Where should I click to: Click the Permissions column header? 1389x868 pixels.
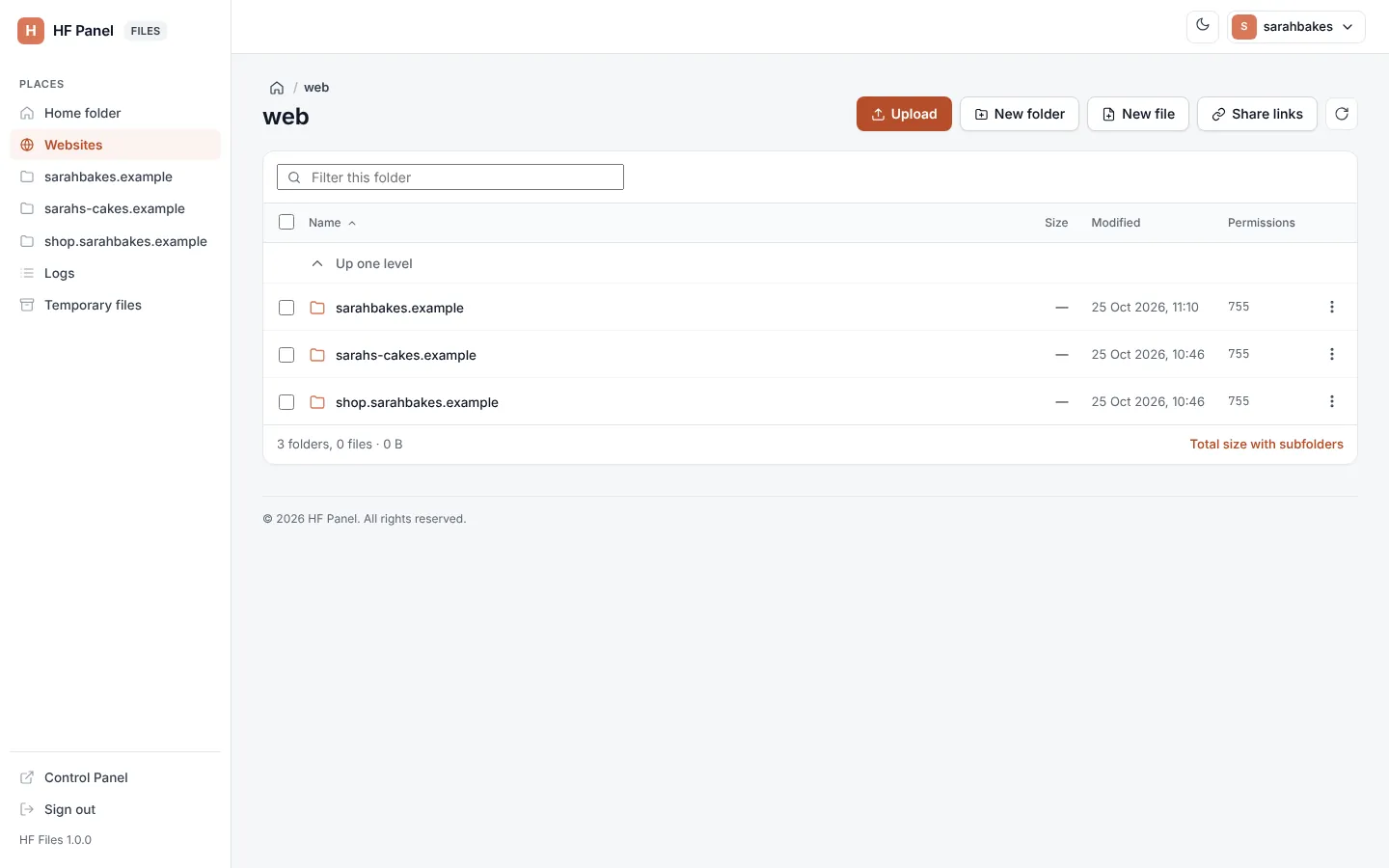(x=1262, y=223)
